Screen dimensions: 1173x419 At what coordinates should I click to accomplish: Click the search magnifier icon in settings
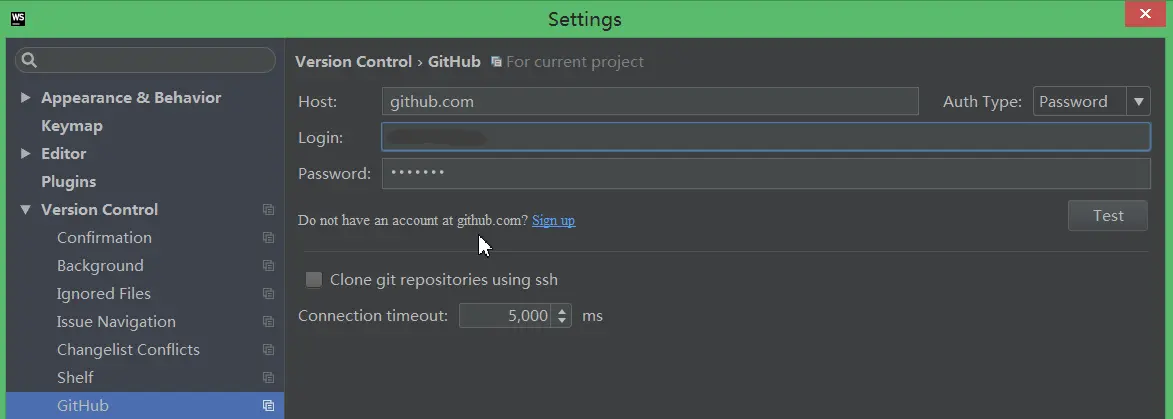click(30, 60)
